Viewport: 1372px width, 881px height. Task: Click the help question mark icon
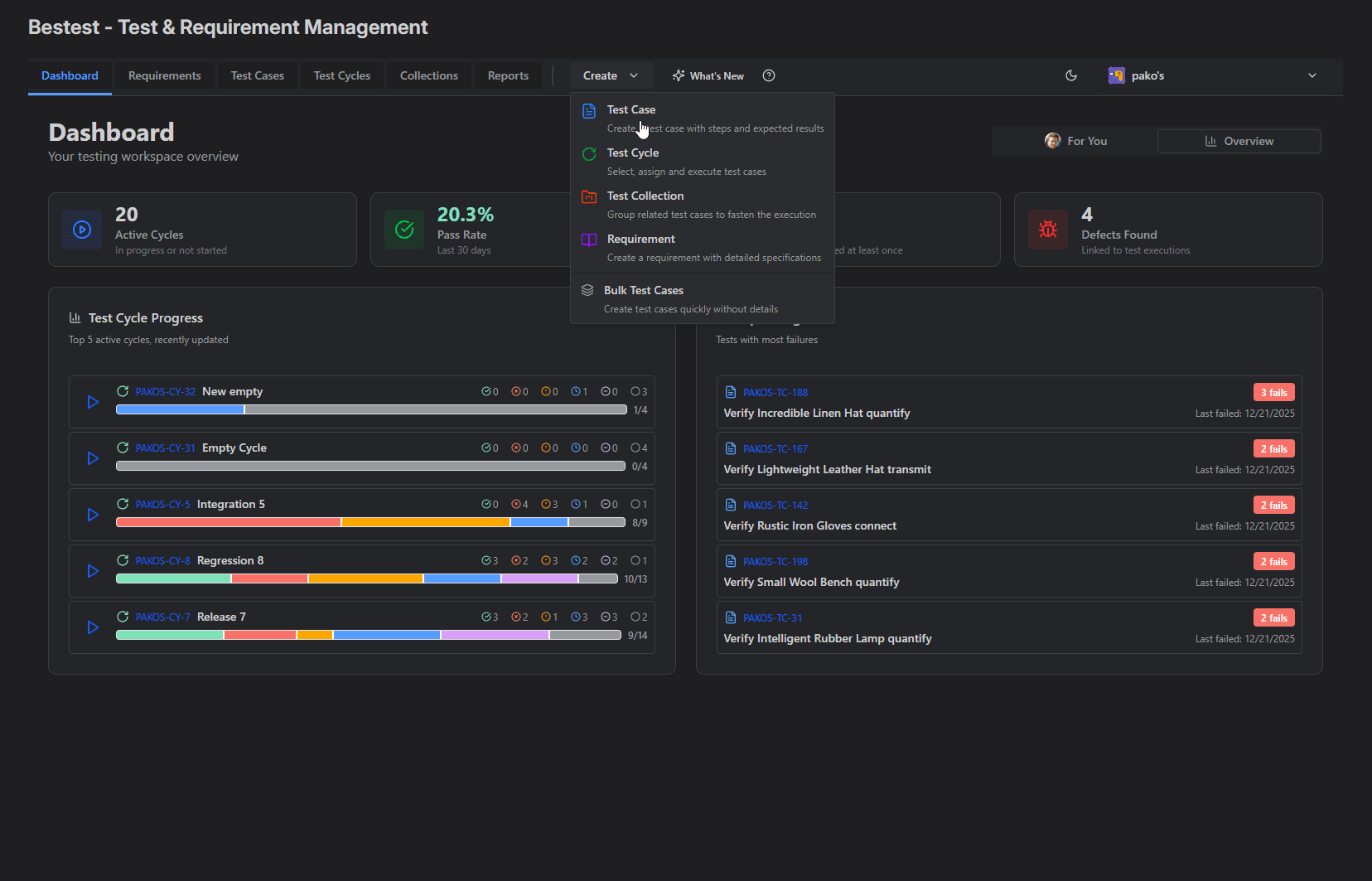tap(768, 75)
